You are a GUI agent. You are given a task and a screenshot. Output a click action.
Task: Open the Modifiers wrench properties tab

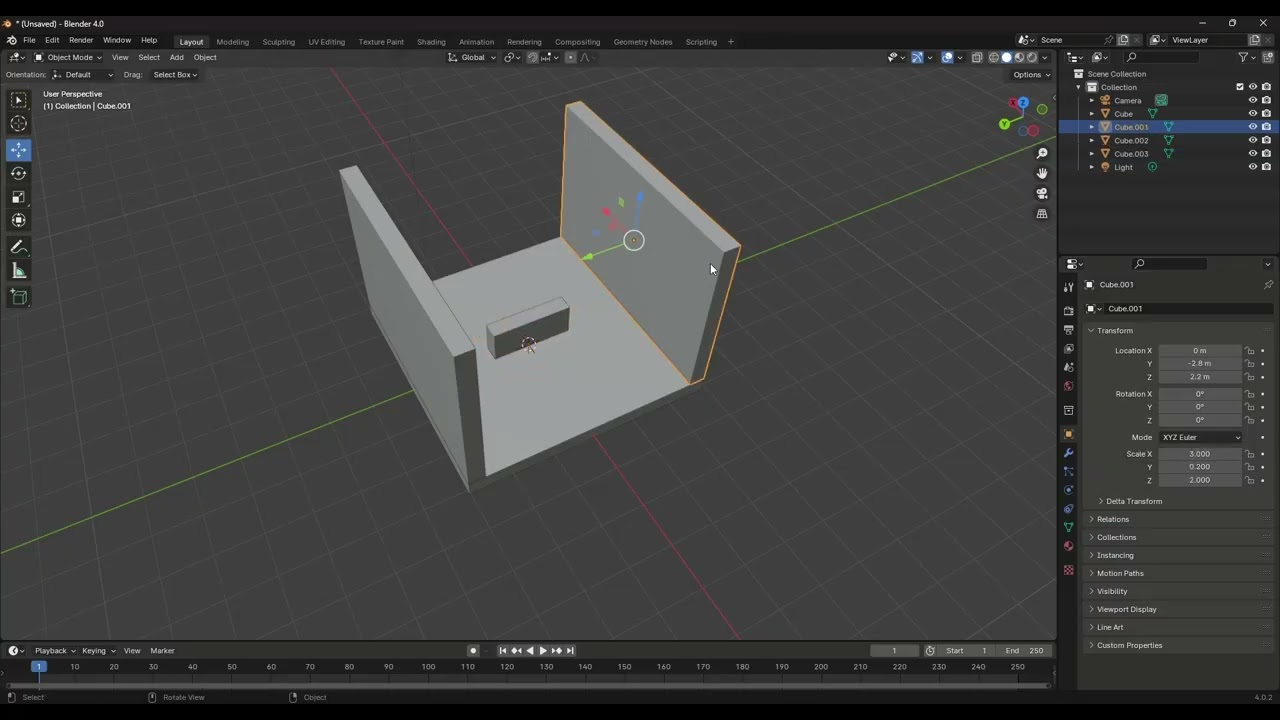click(1068, 453)
